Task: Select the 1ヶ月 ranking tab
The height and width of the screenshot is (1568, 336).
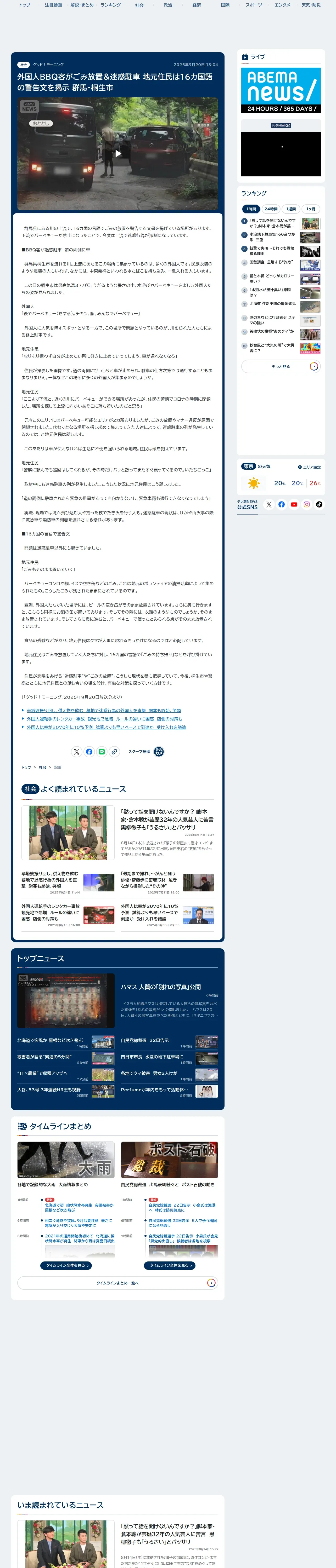Action: tap(311, 209)
